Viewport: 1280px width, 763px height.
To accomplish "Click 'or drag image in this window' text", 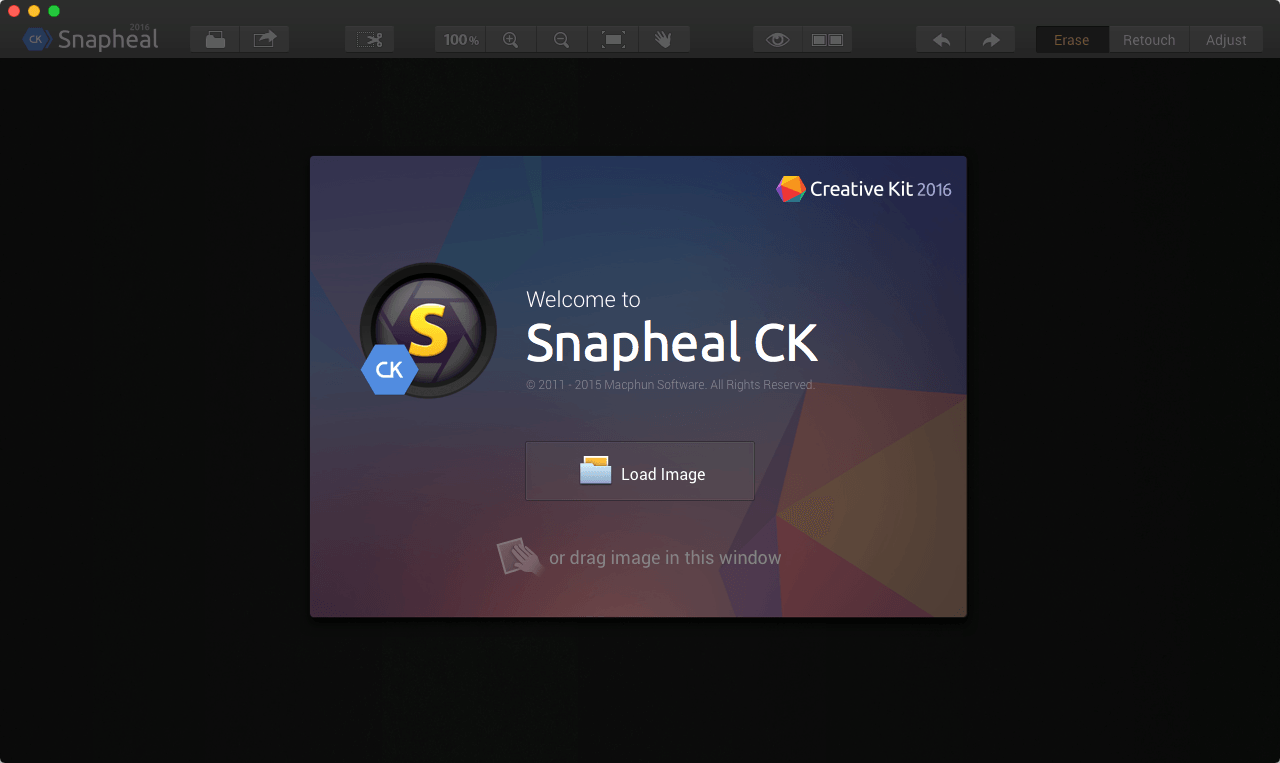I will coord(665,558).
